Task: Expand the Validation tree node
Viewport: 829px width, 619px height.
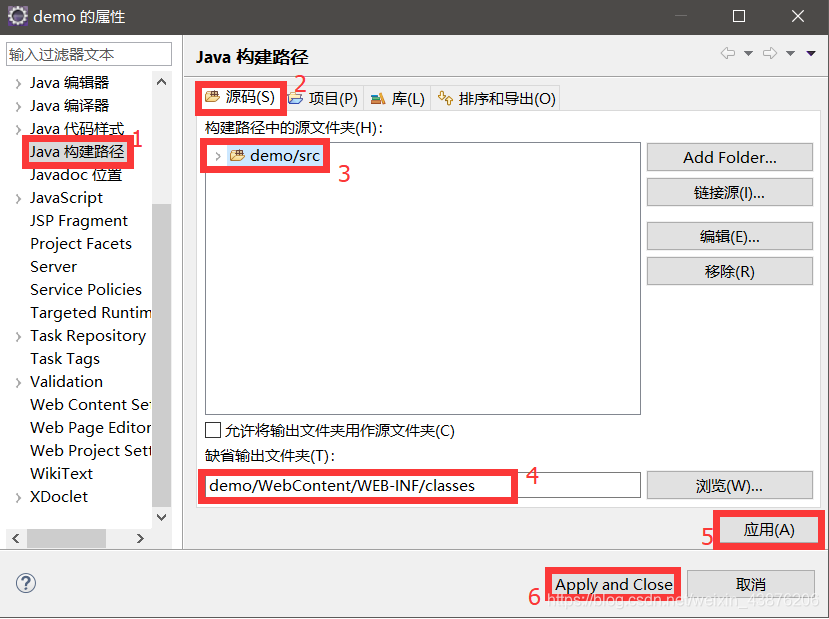Action: point(19,383)
